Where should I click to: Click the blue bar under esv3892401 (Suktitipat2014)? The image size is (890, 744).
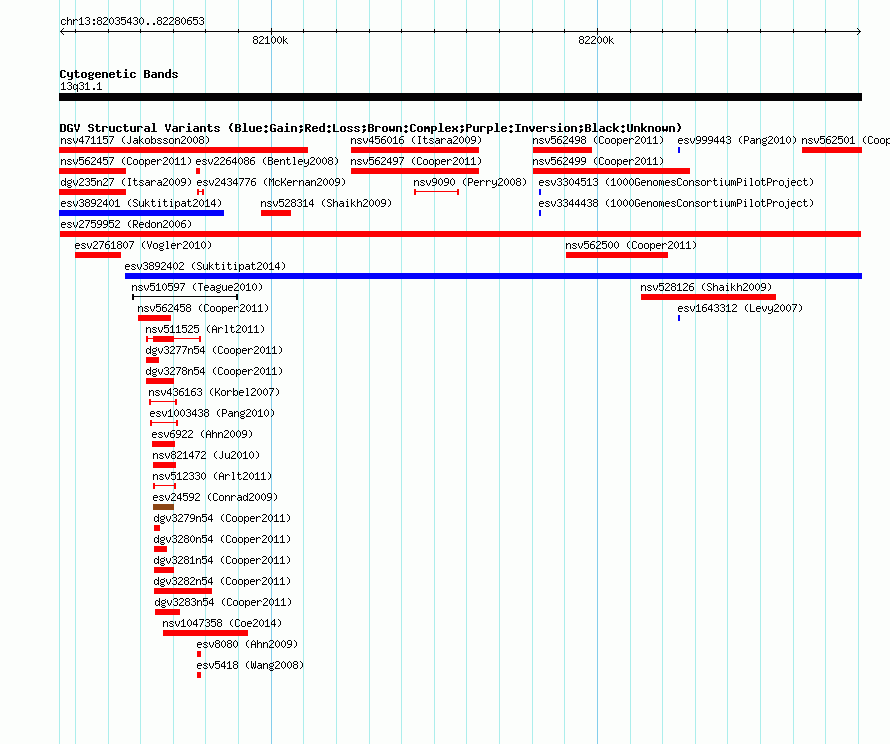pyautogui.click(x=141, y=213)
